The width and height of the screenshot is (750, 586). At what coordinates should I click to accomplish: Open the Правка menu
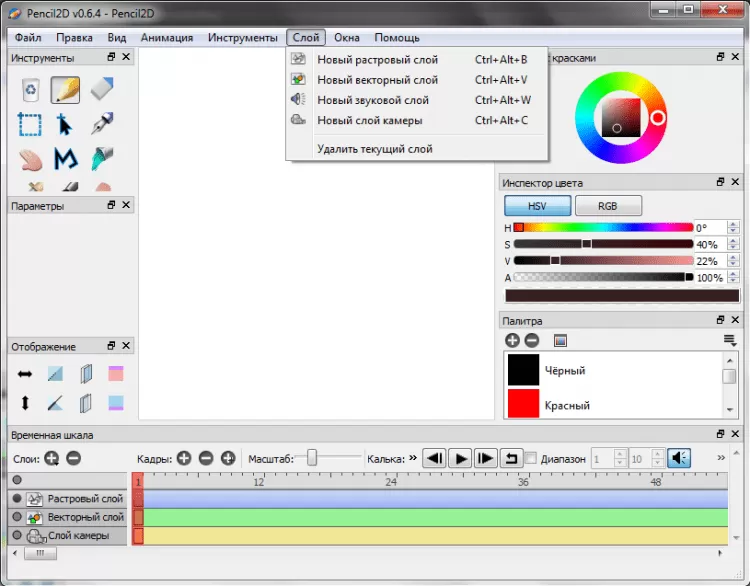(74, 37)
